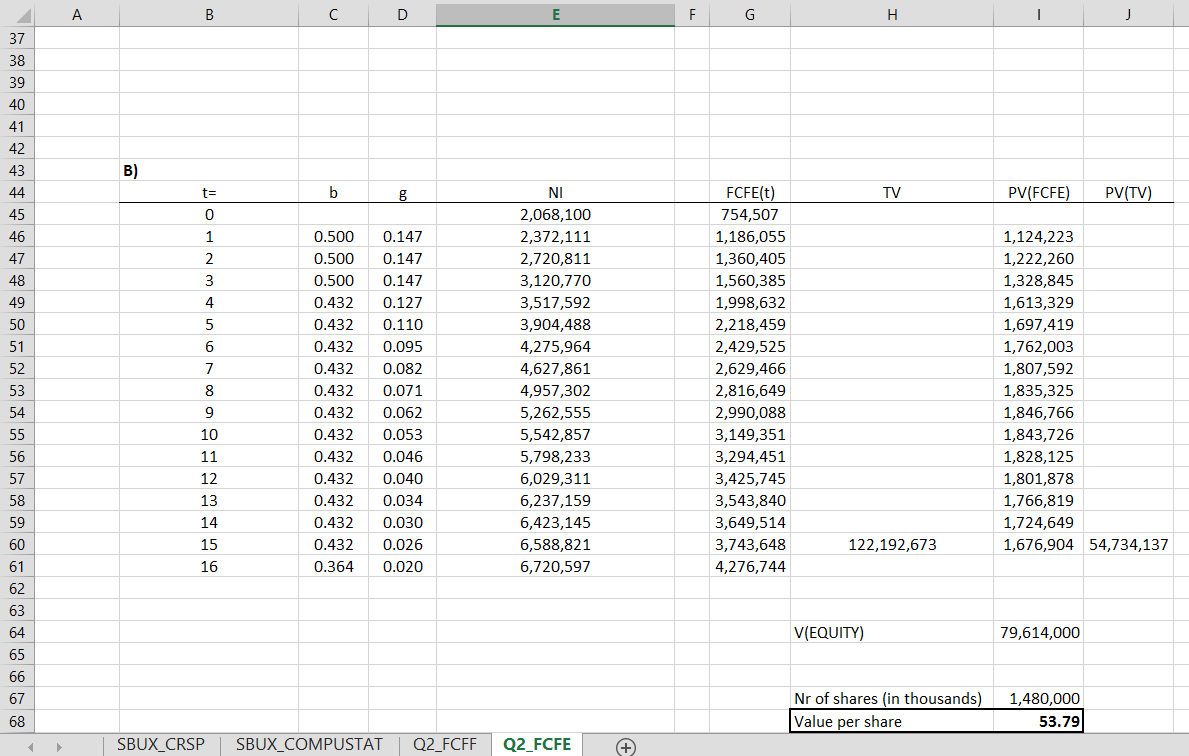This screenshot has width=1189, height=756.
Task: Select column header J
Action: pyautogui.click(x=1128, y=15)
